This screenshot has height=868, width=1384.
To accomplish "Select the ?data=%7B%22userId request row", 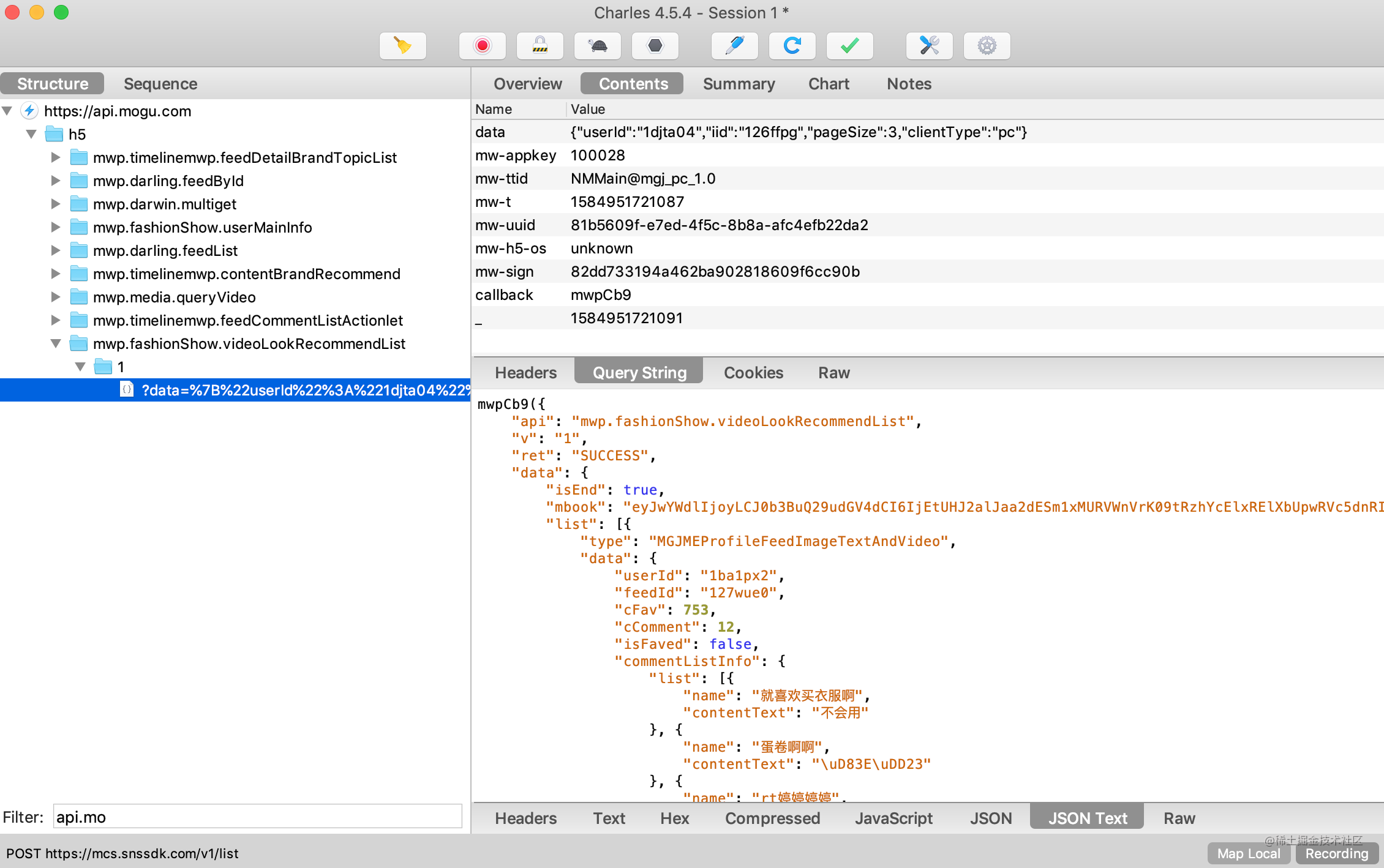I will click(235, 390).
